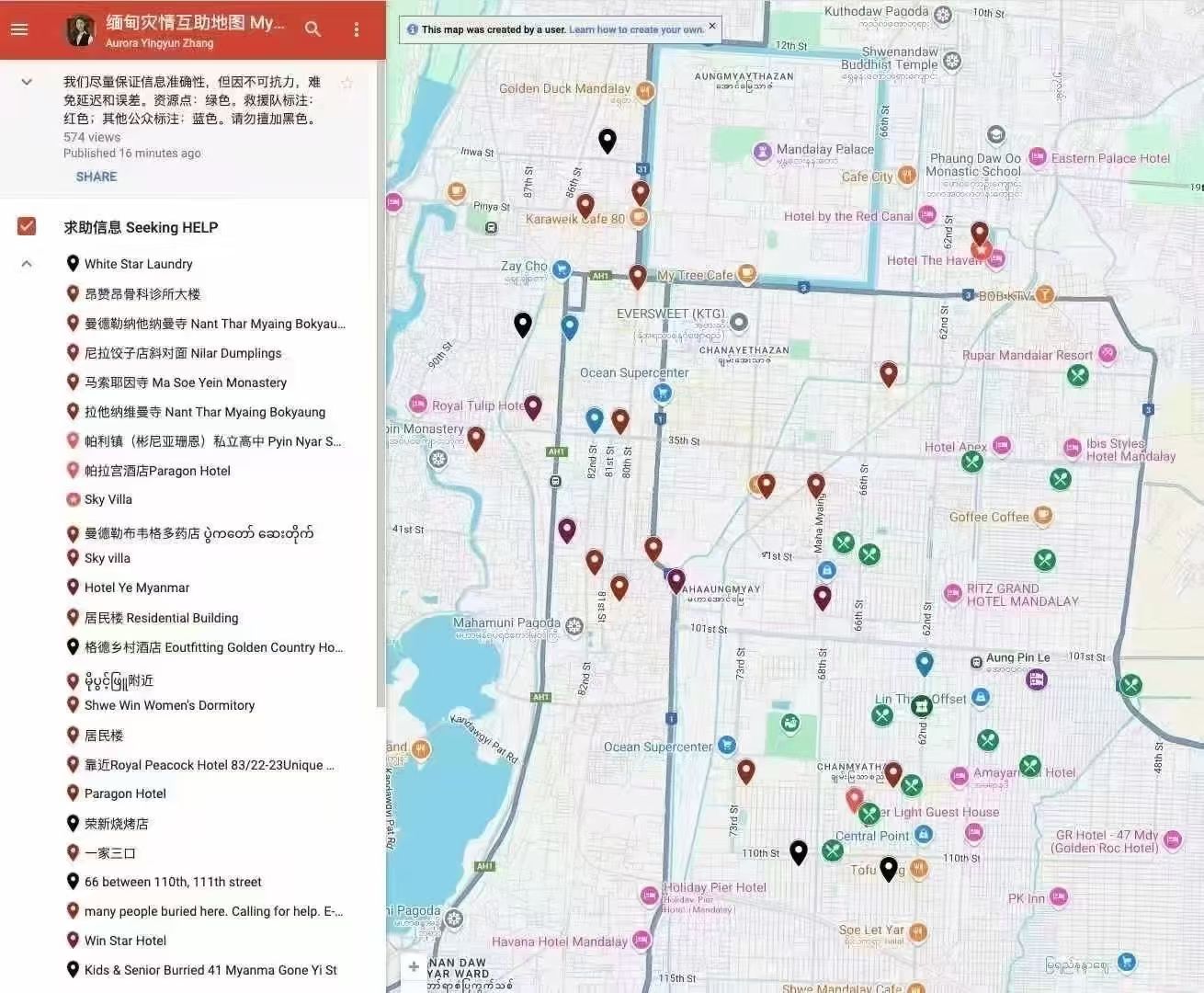Zoom in with the plus button
The height and width of the screenshot is (993, 1204).
point(414,966)
